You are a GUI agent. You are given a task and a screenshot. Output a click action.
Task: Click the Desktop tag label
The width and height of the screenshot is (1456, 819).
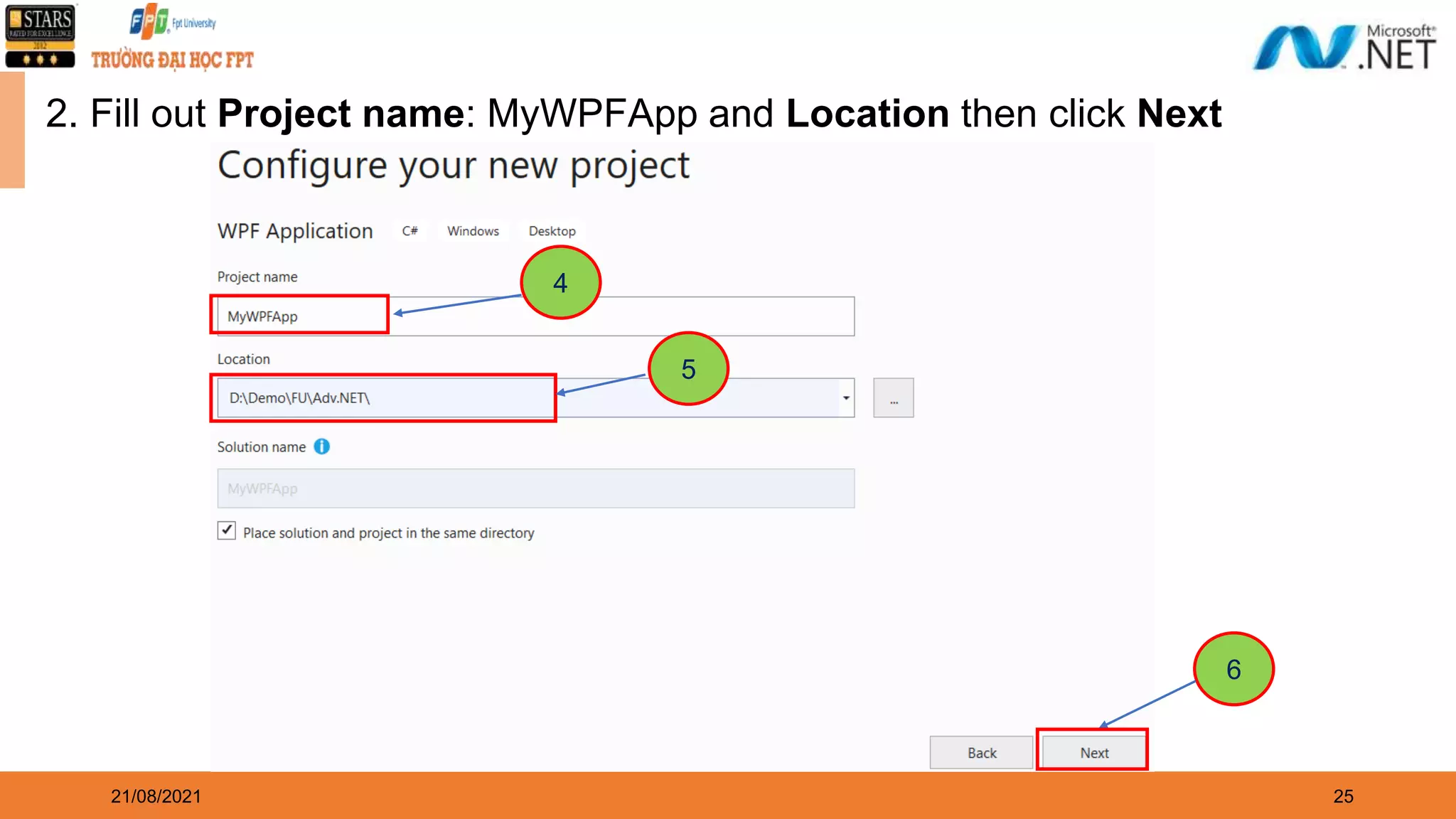point(552,231)
